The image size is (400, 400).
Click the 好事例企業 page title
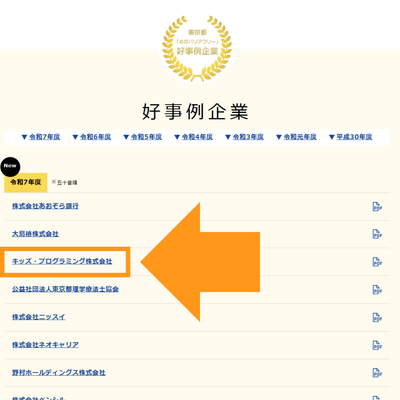point(195,112)
